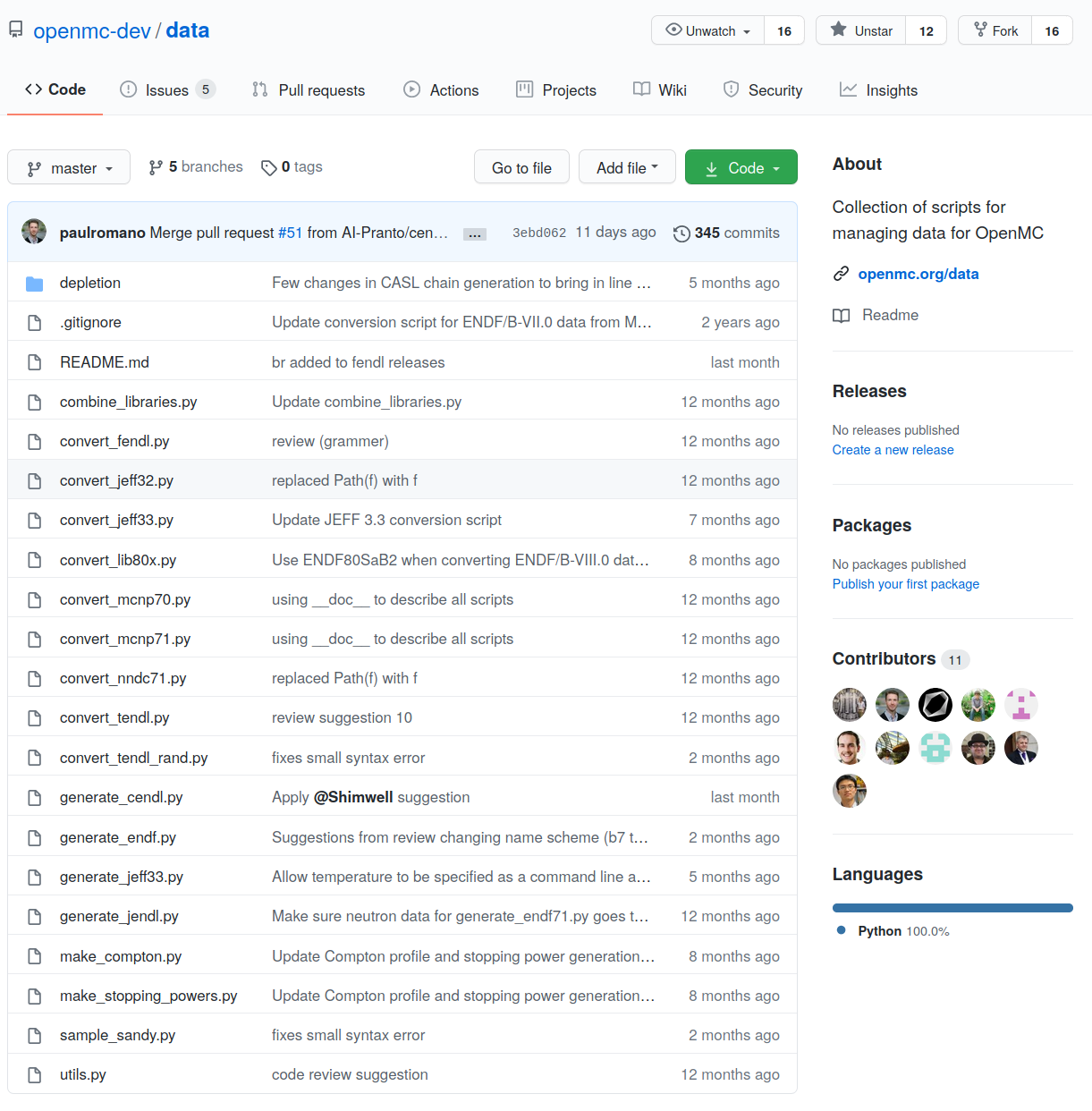The image size is (1092, 1111).
Task: Open the teal pixel identicon contributor avatar
Action: tap(935, 748)
